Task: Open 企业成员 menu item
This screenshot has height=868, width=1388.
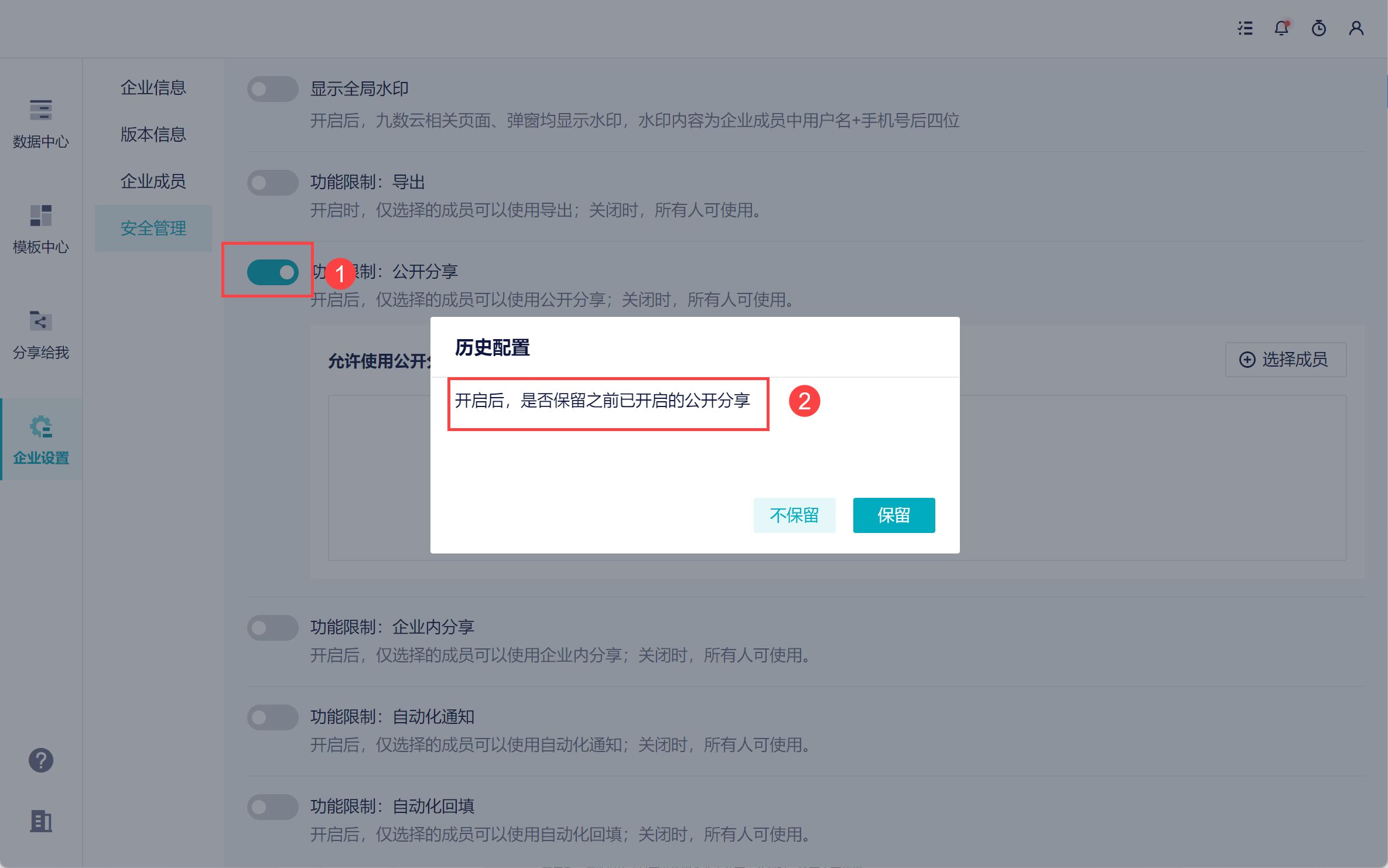Action: pos(153,182)
